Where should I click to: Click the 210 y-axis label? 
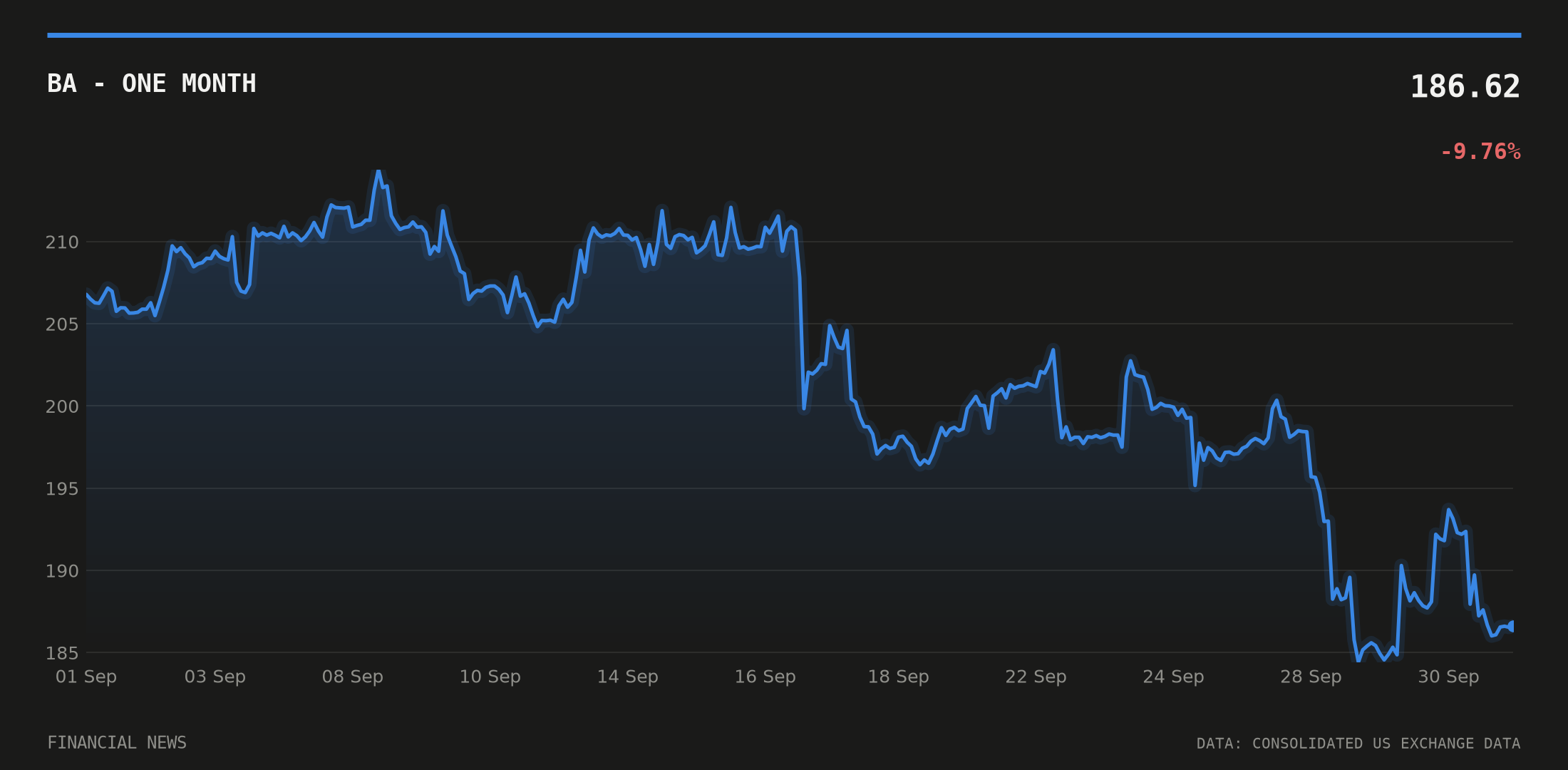pyautogui.click(x=62, y=242)
